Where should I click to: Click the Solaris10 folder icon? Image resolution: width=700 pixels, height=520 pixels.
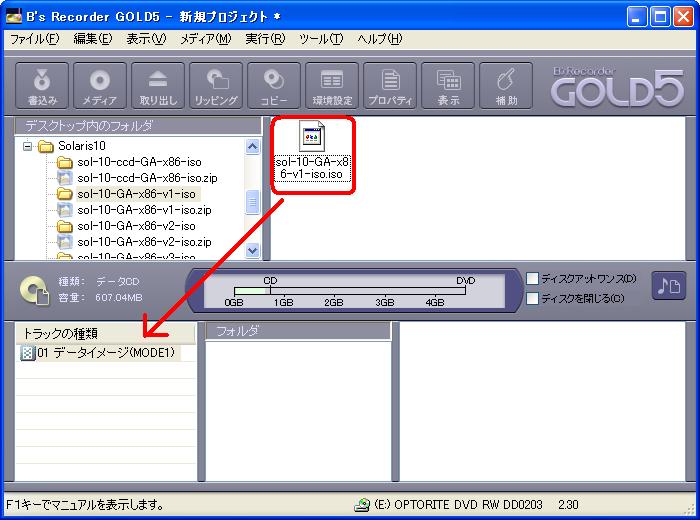click(46, 146)
